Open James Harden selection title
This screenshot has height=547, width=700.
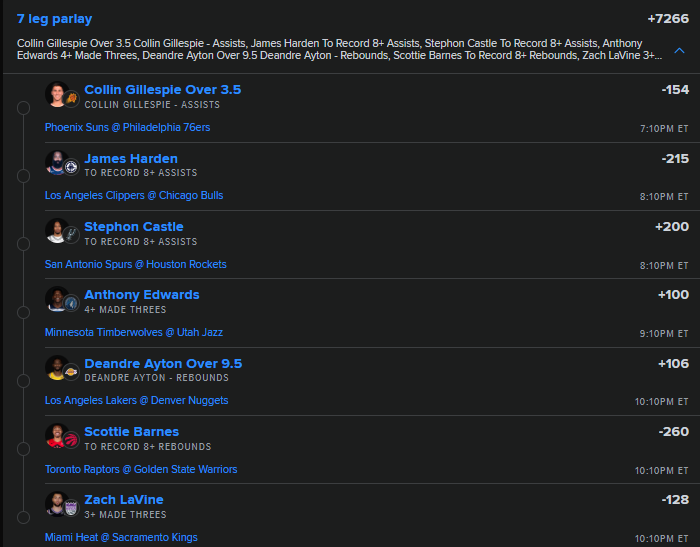[131, 159]
